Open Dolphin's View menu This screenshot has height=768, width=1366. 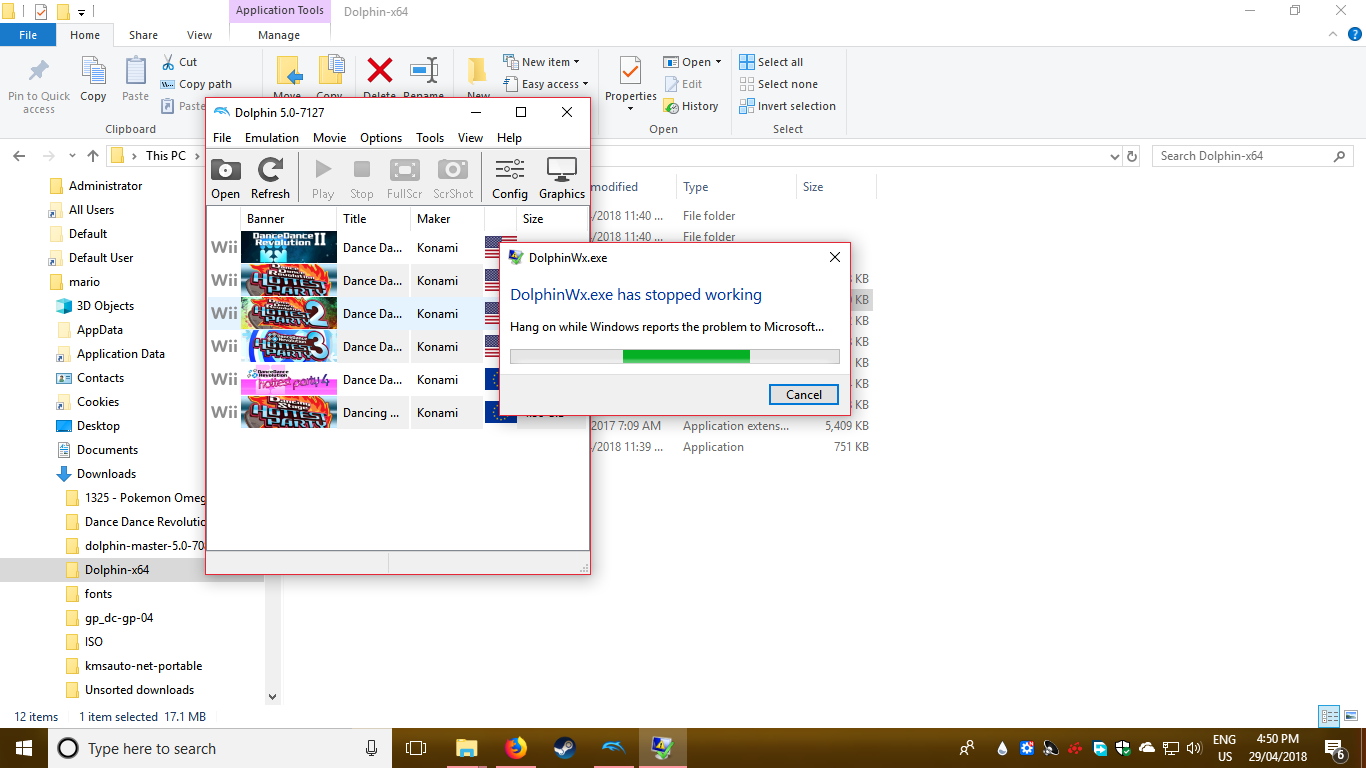tap(470, 138)
